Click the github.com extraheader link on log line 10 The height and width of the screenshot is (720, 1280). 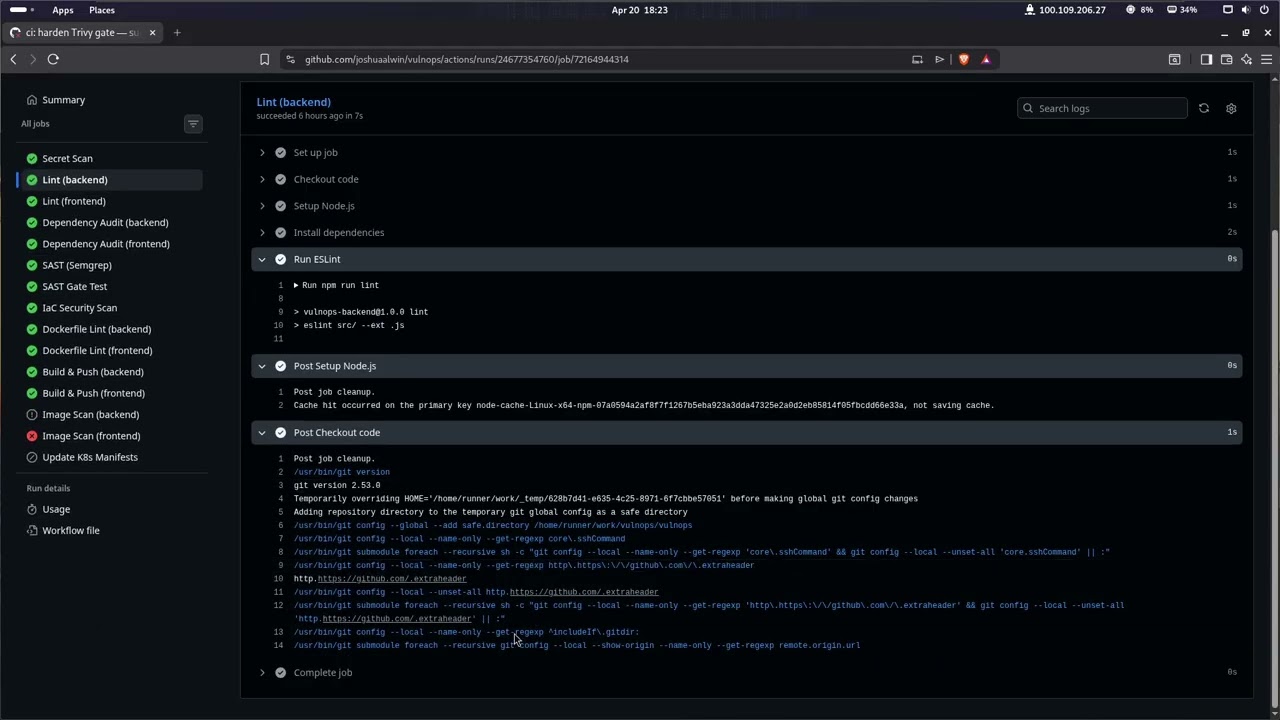392,579
